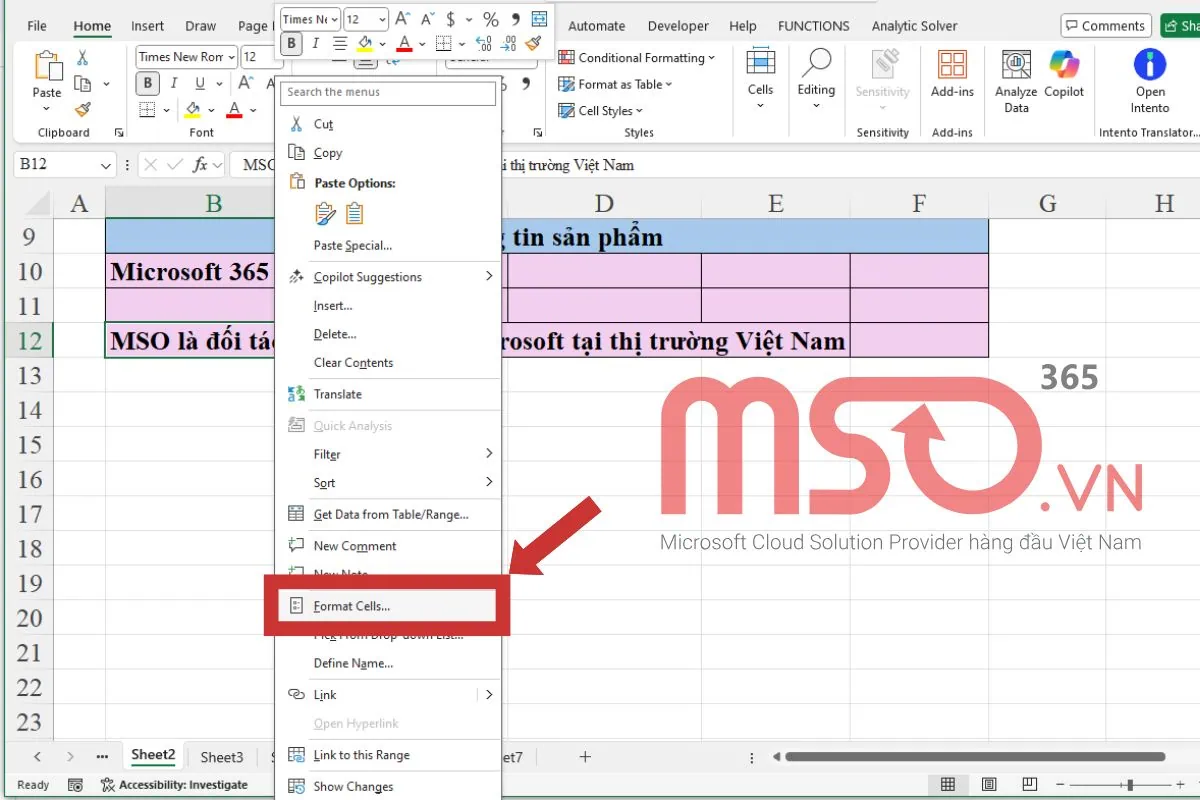Image resolution: width=1200 pixels, height=800 pixels.
Task: Switch to Page Layout view in the status bar
Action: pyautogui.click(x=989, y=785)
